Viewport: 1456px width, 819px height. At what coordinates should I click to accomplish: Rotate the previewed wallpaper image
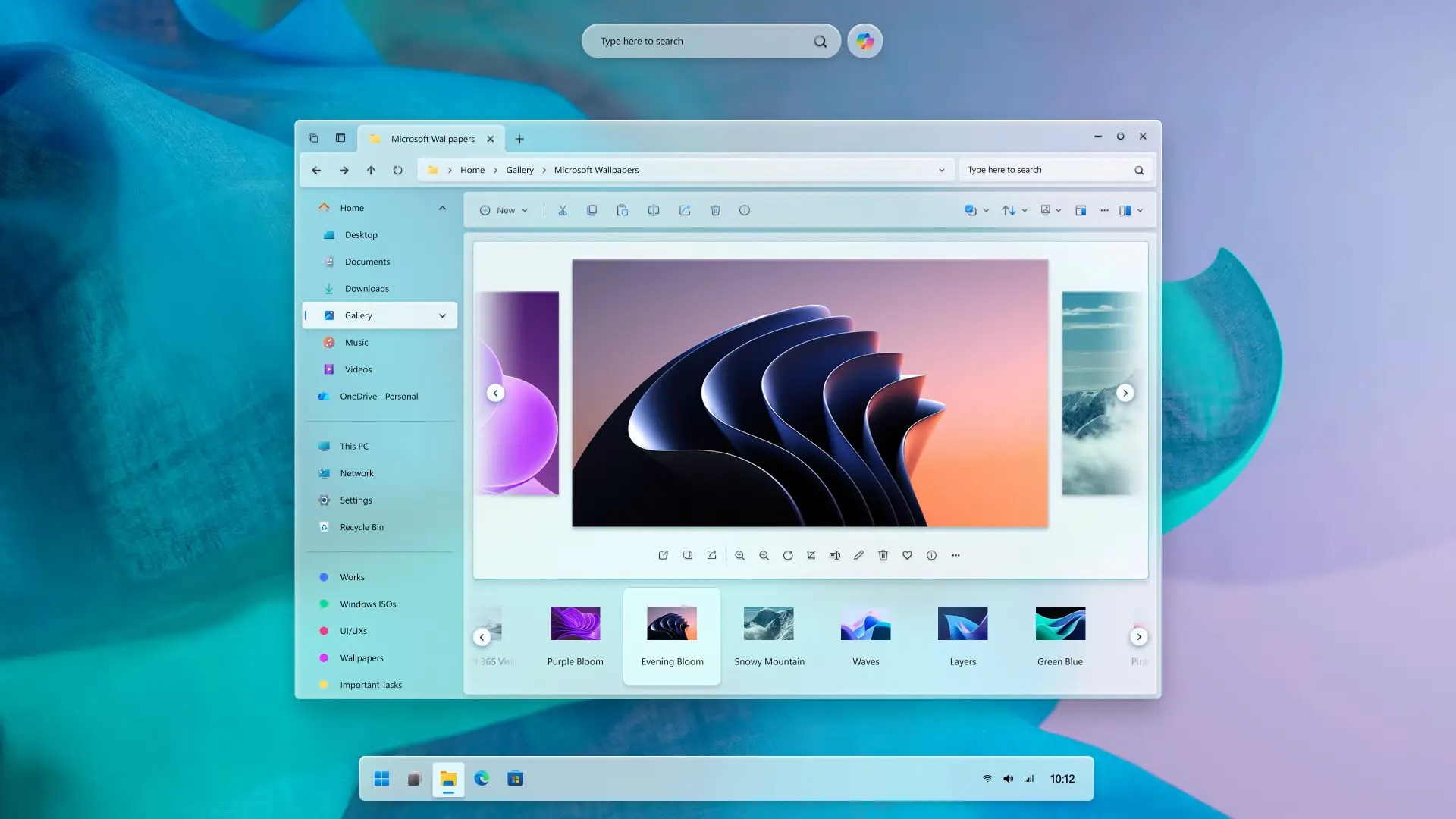[788, 555]
